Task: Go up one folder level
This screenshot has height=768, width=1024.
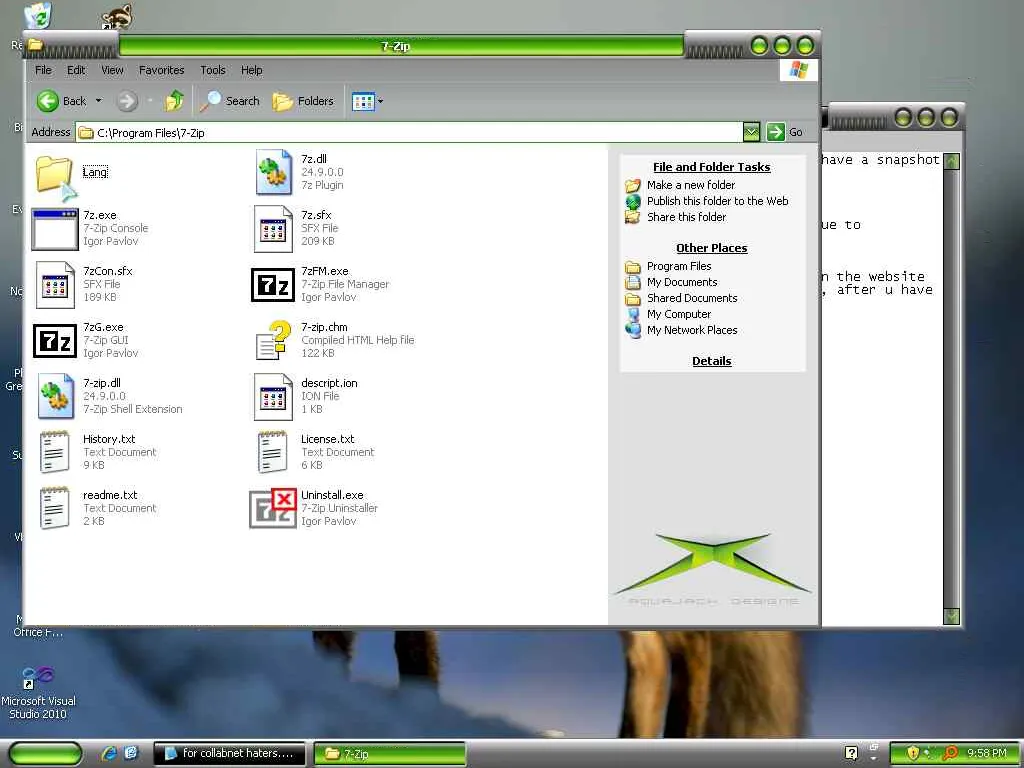Action: [174, 101]
